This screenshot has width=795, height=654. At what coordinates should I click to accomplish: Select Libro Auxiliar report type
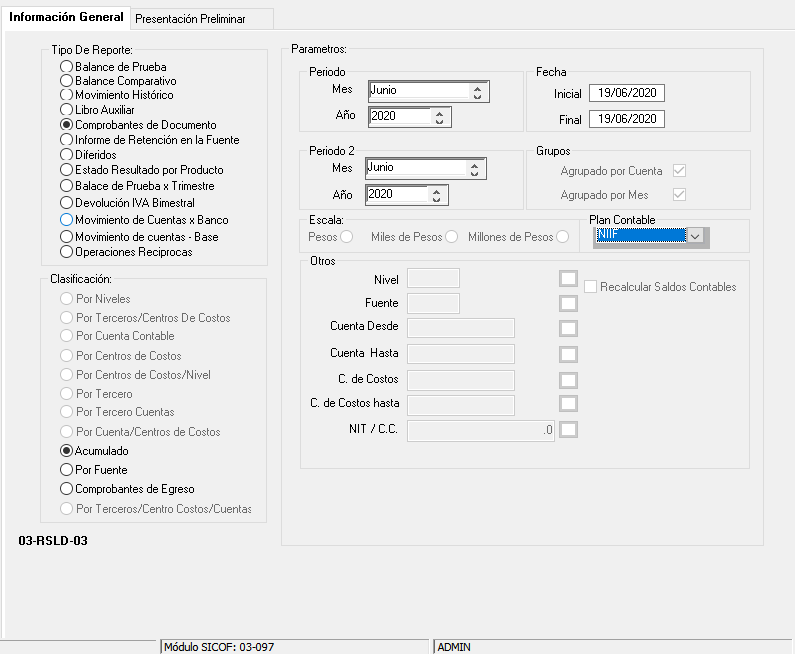point(67,110)
